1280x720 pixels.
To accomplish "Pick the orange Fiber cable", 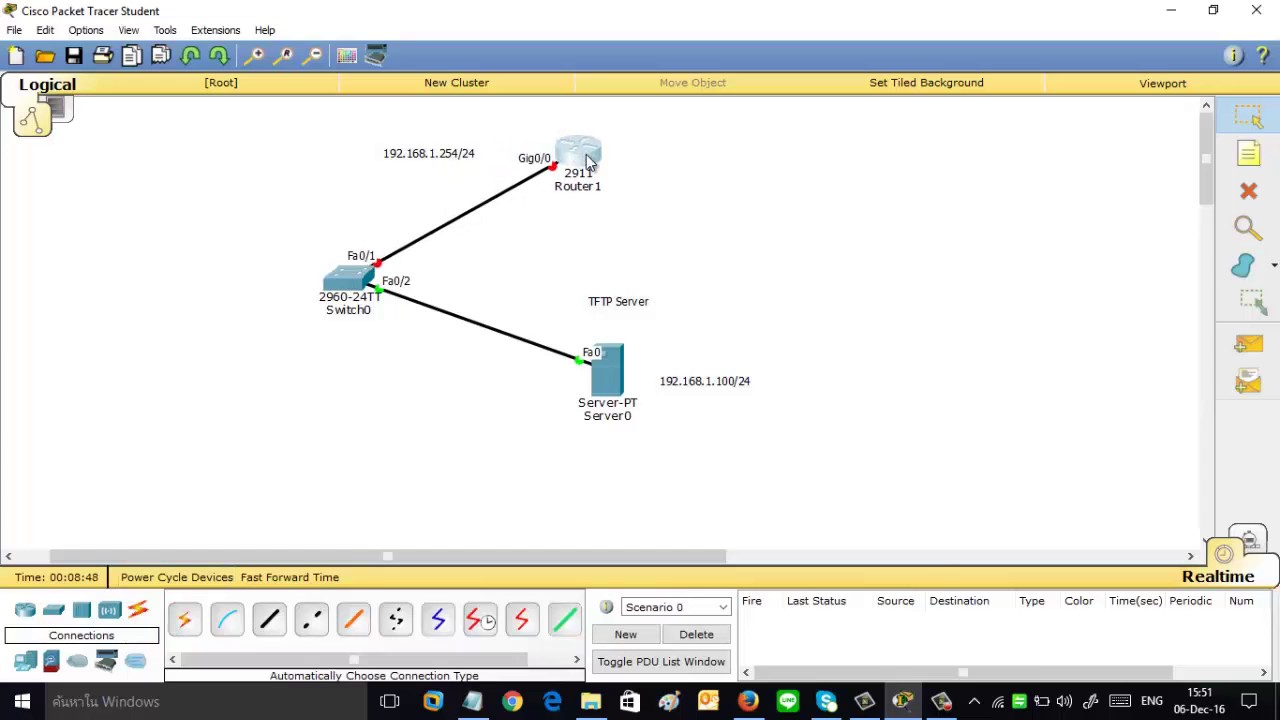I will 353,620.
